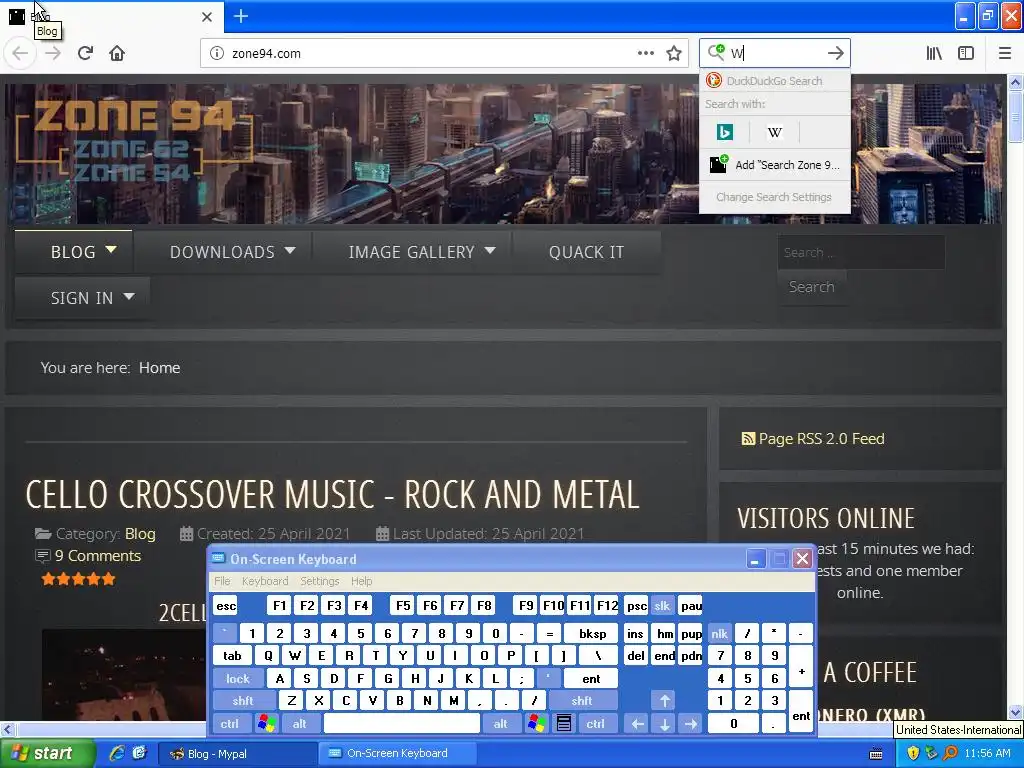
Task: Open the browser hamburger menu
Action: 1004,53
